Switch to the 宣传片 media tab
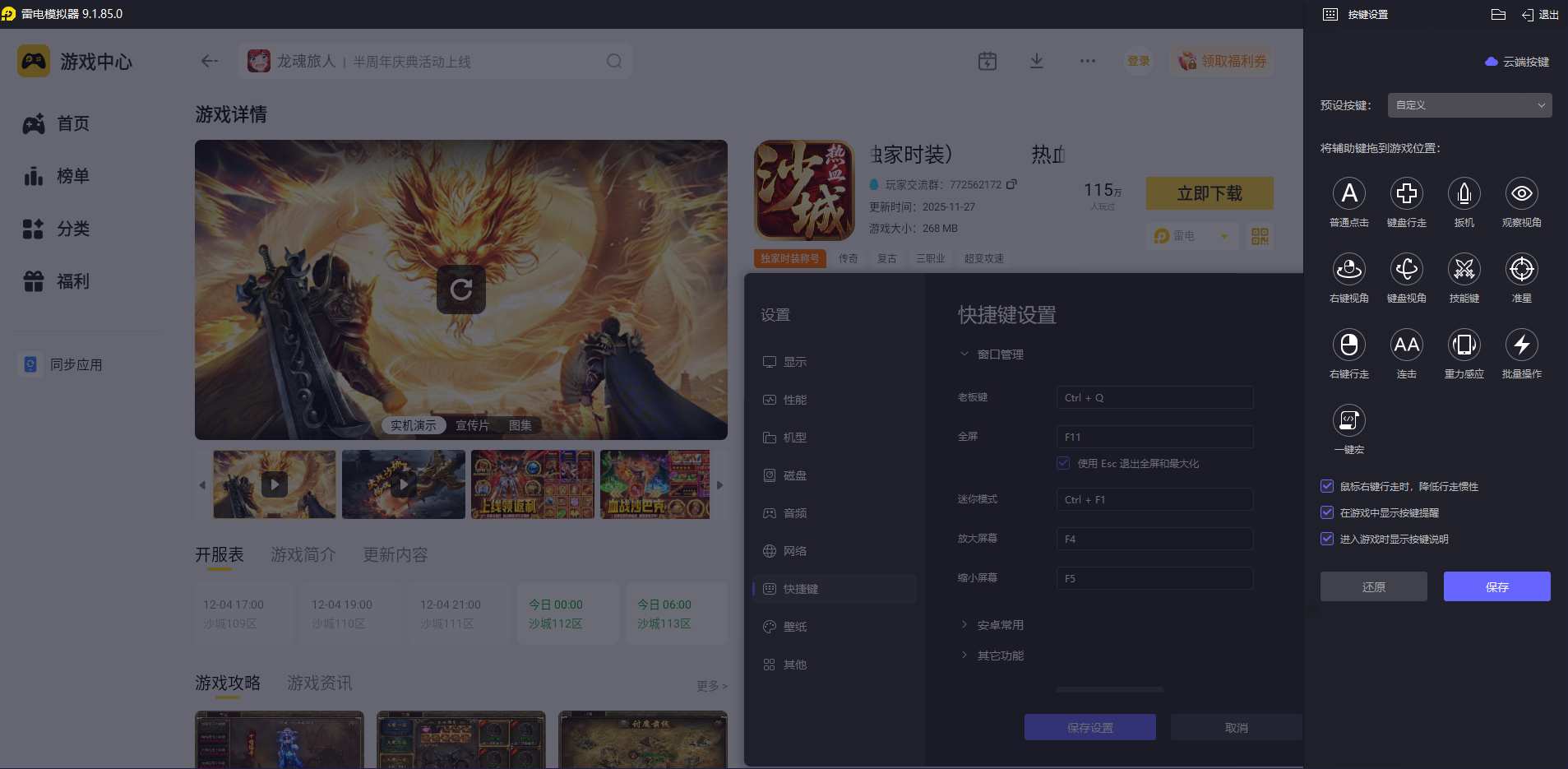This screenshot has height=769, width=1568. [x=471, y=424]
